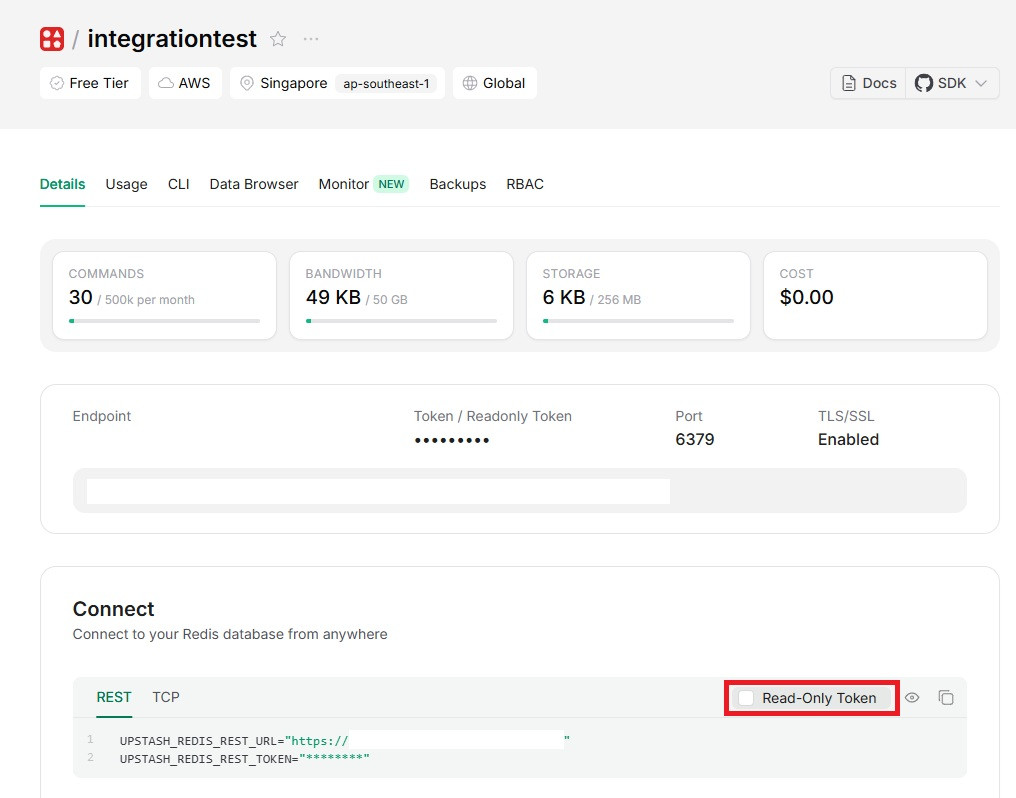Click the red Upstash logo icon
Viewport: 1016px width, 798px height.
[x=52, y=39]
